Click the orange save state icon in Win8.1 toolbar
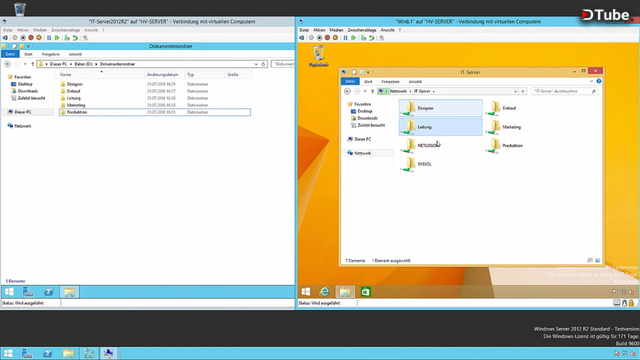The image size is (640, 360). coord(335,38)
